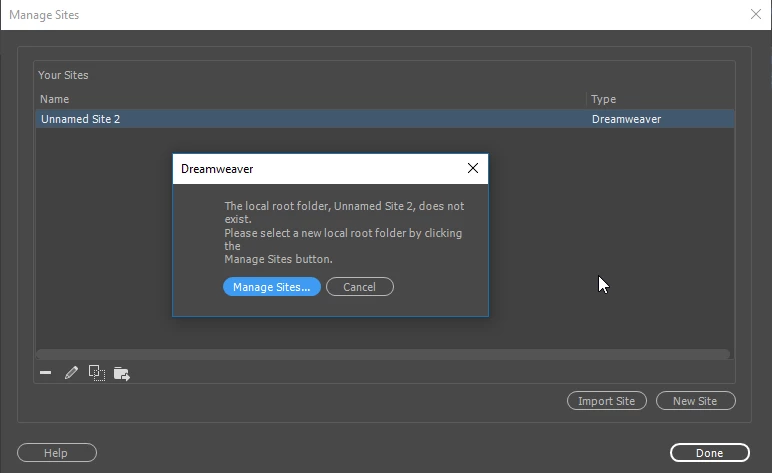Export the selected site icon
The height and width of the screenshot is (473, 772).
point(122,374)
